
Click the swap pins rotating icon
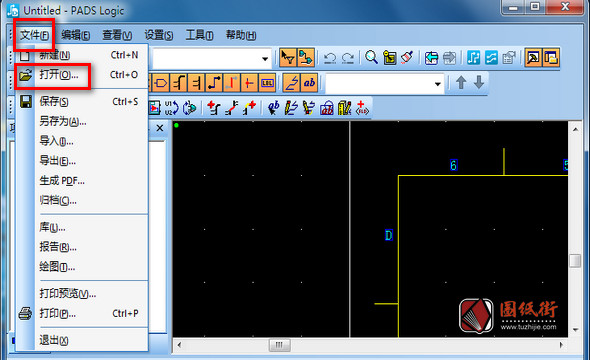189,108
